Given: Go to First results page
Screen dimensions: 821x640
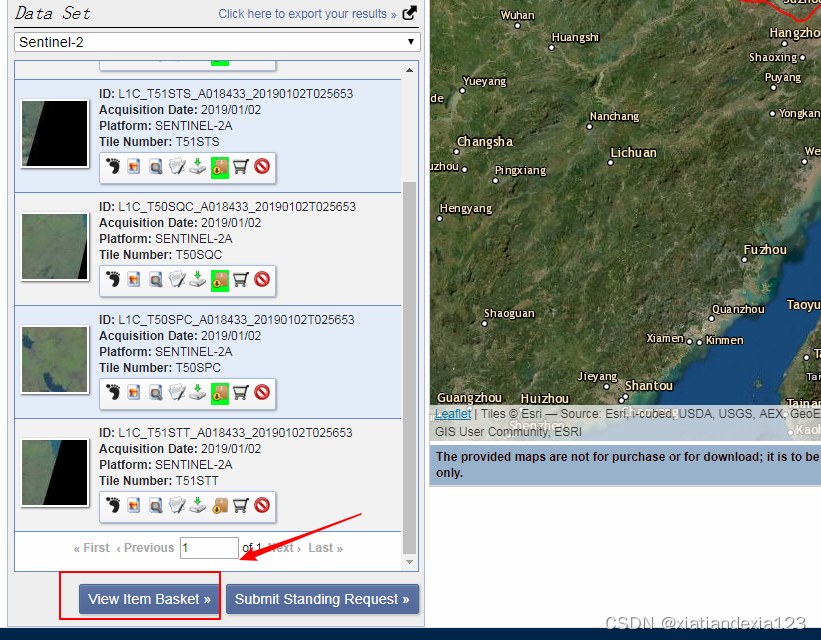Looking at the screenshot, I should 92,548.
